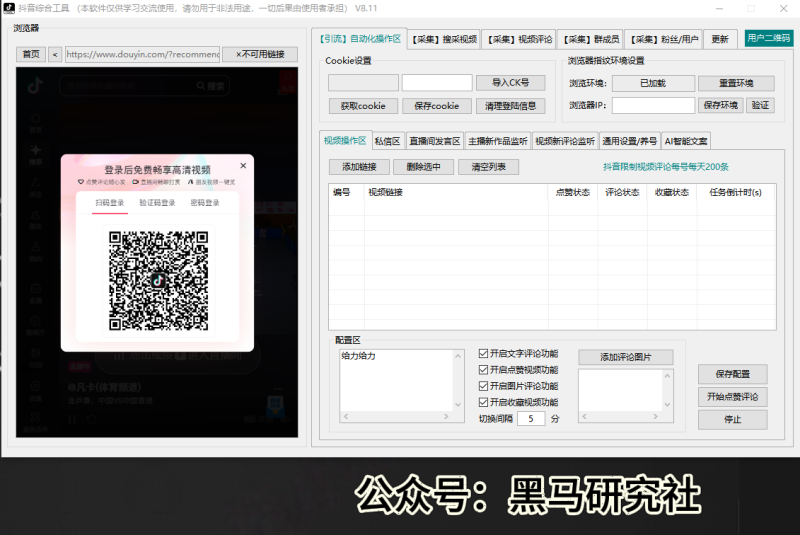Click comment text box scroll-right arrow
The image size is (800, 535).
click(x=446, y=417)
